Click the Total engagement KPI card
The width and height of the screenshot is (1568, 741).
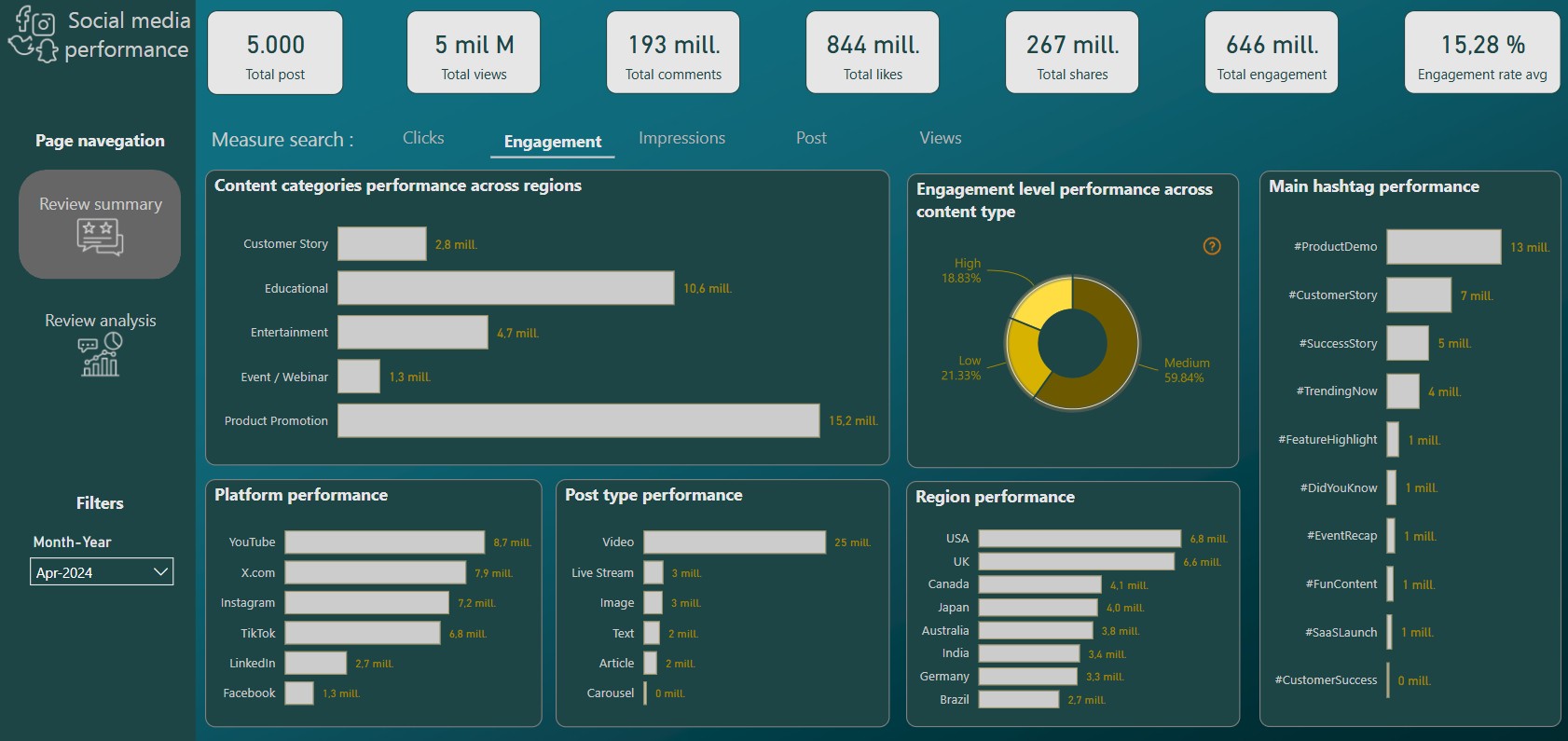click(x=1271, y=53)
